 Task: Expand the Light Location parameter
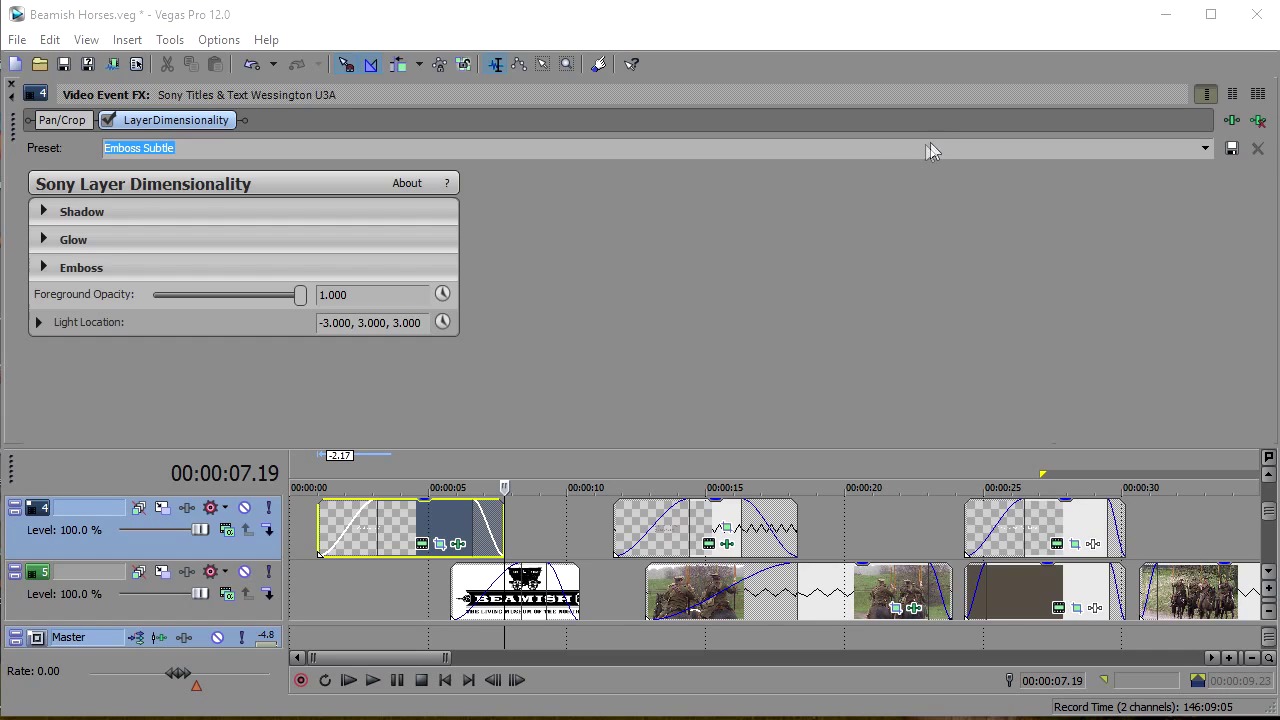click(39, 322)
